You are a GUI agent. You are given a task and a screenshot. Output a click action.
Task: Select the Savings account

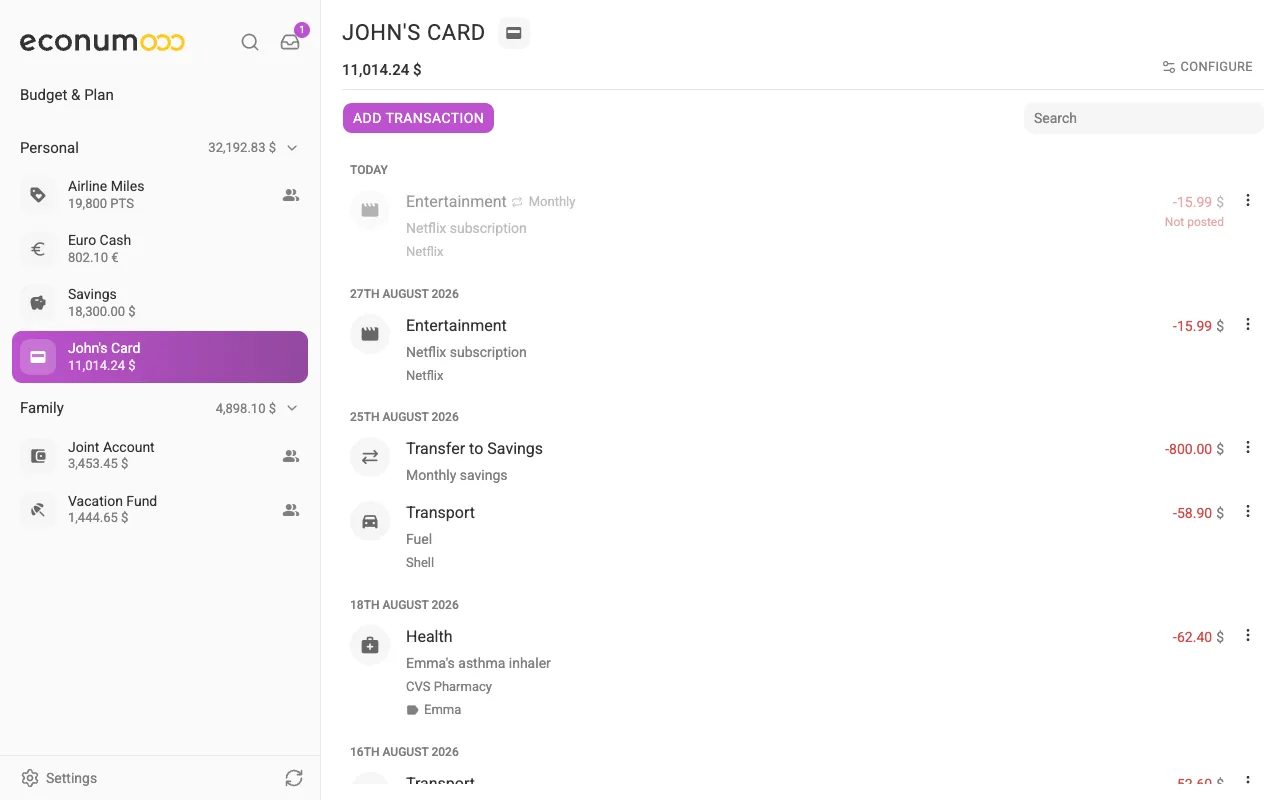pos(160,303)
